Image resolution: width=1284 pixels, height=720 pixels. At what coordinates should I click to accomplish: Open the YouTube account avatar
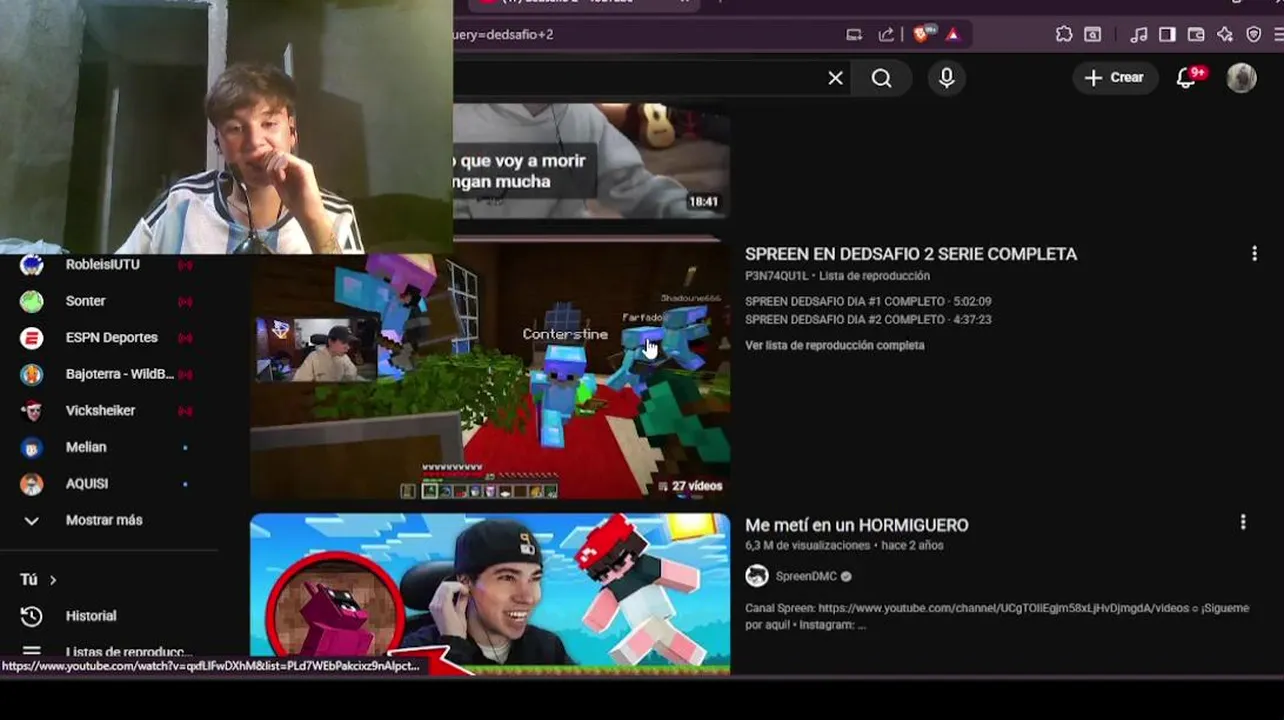(x=1241, y=78)
